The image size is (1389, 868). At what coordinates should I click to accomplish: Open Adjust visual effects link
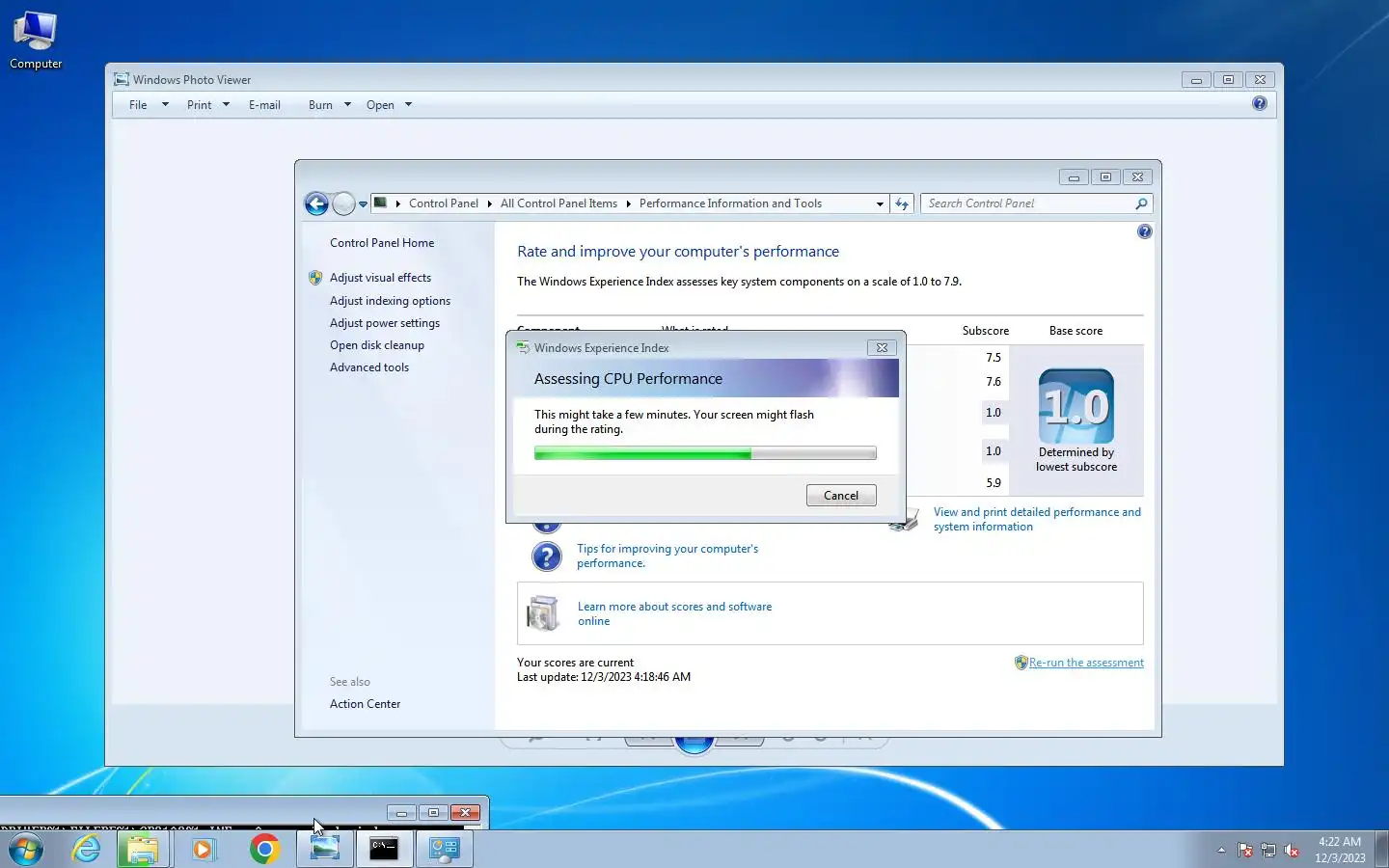(x=380, y=278)
